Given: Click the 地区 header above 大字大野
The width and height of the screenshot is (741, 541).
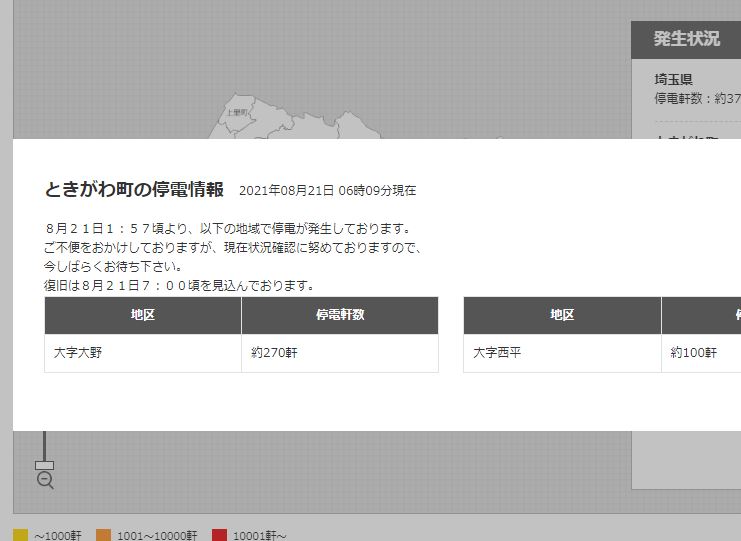Looking at the screenshot, I should point(143,315).
